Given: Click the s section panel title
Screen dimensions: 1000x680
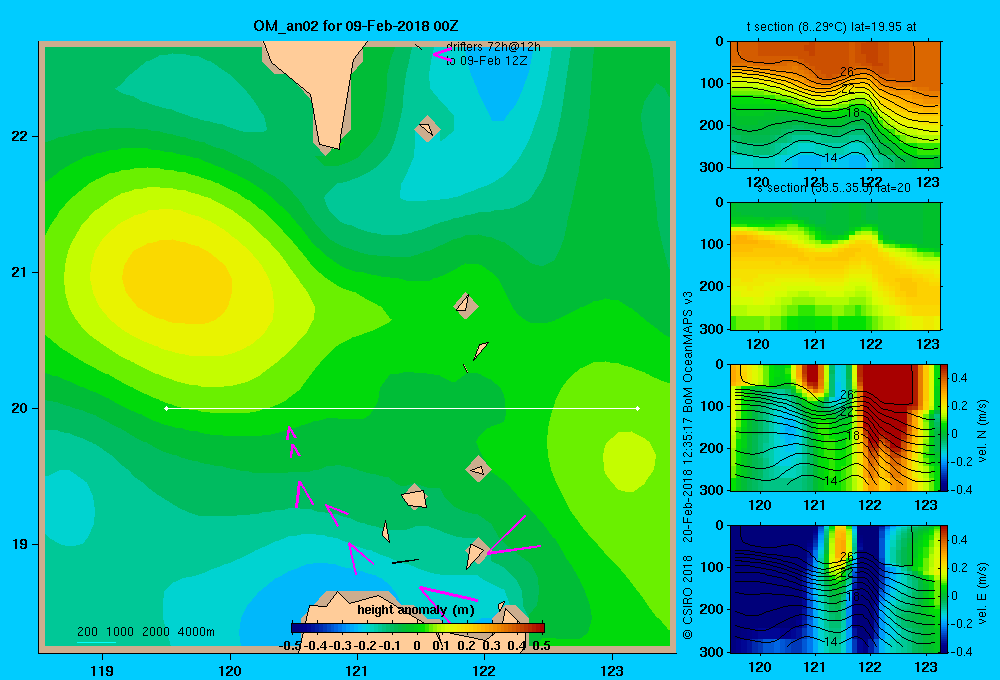Looking at the screenshot, I should 834,188.
